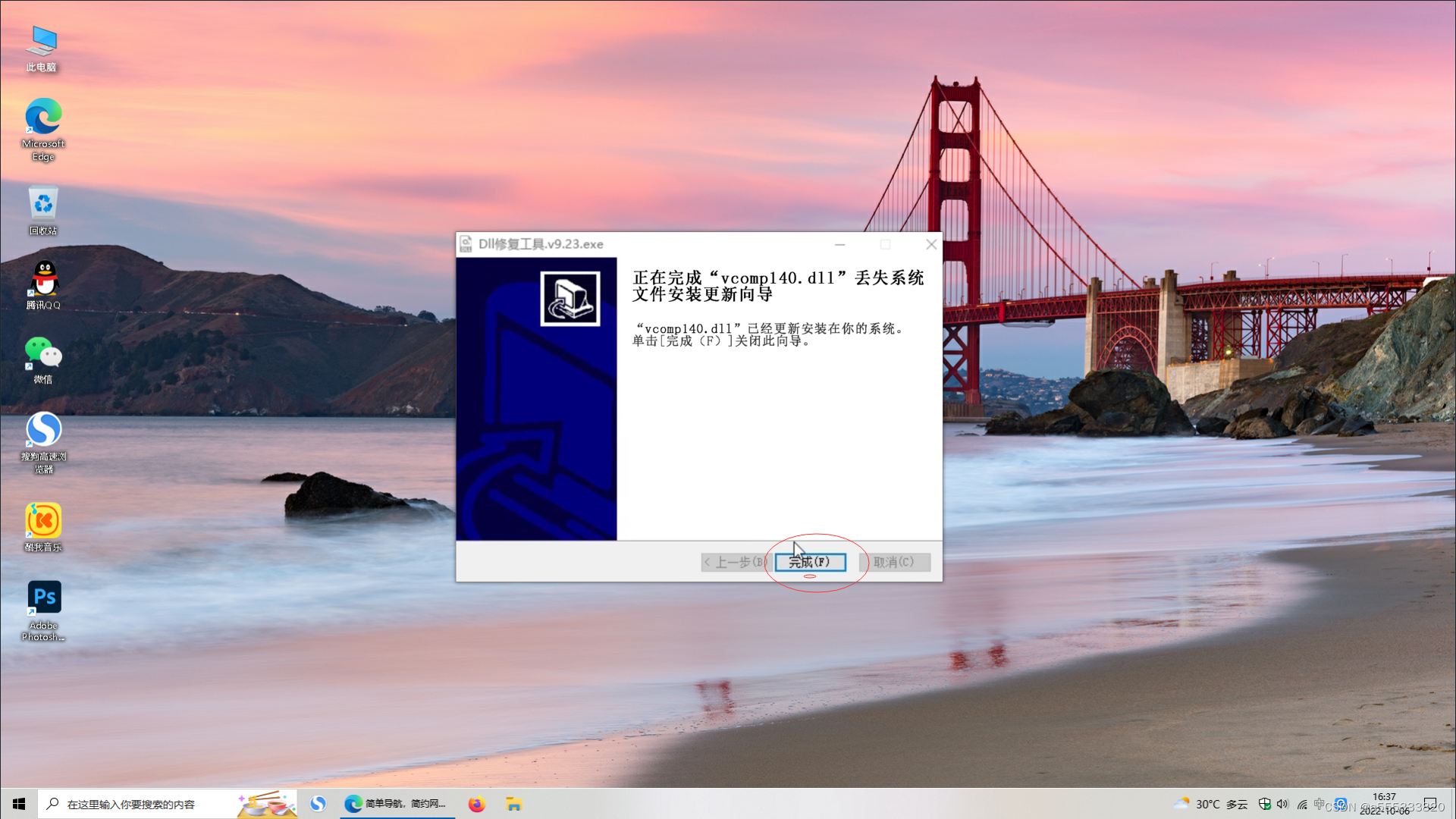Click the heading mentioning vcomp140.dll 丢失系统
1456x819 pixels.
click(x=778, y=286)
